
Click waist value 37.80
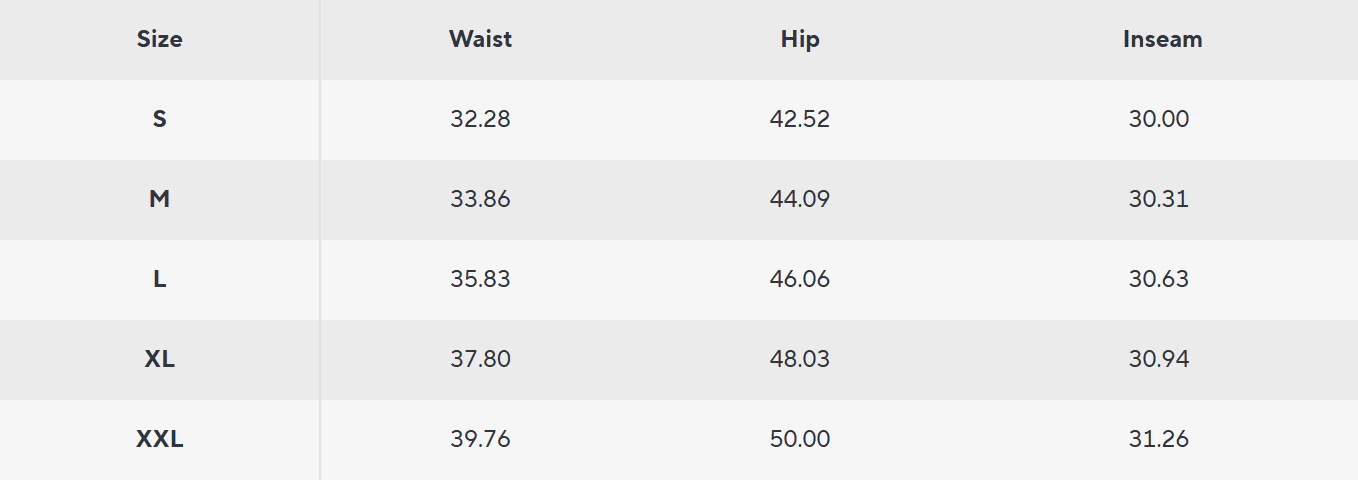coord(480,359)
